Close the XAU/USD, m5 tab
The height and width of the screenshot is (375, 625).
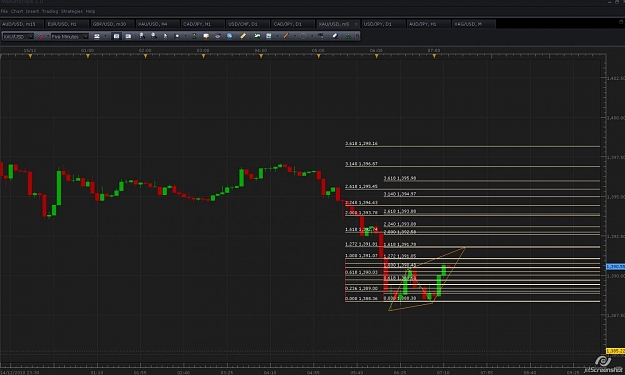pos(356,24)
